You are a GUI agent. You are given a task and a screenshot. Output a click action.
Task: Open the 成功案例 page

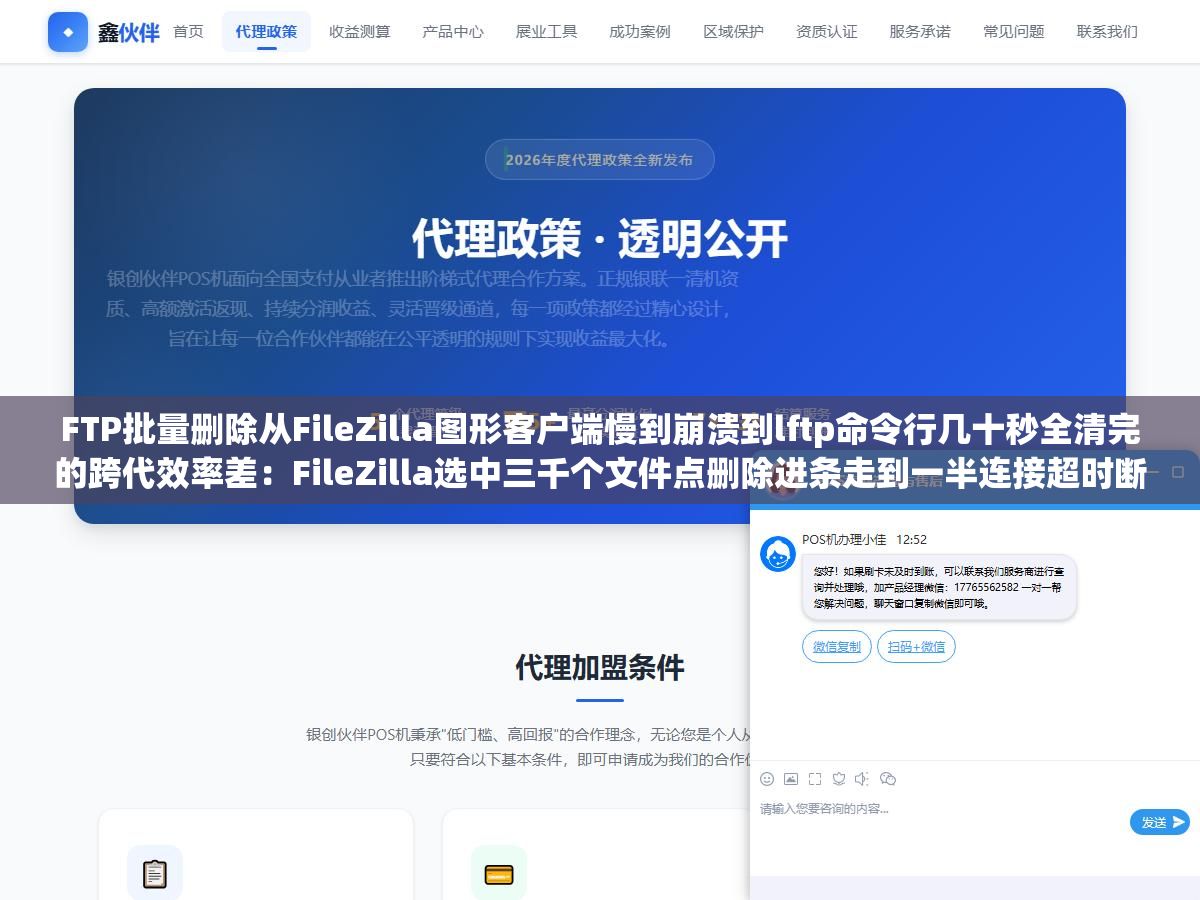click(x=640, y=31)
